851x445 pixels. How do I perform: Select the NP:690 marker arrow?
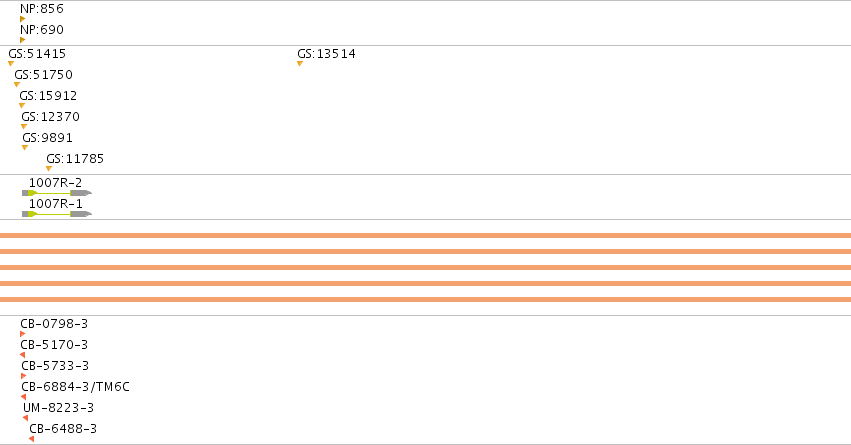click(x=22, y=40)
